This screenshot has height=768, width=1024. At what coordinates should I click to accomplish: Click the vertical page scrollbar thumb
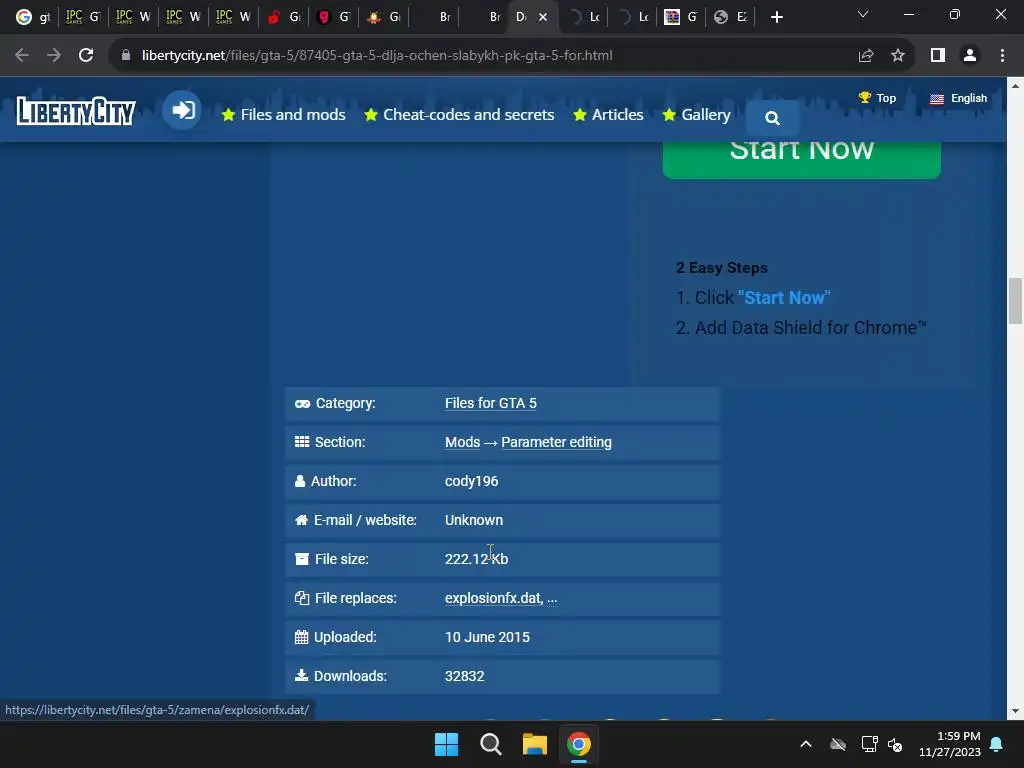coord(1015,300)
